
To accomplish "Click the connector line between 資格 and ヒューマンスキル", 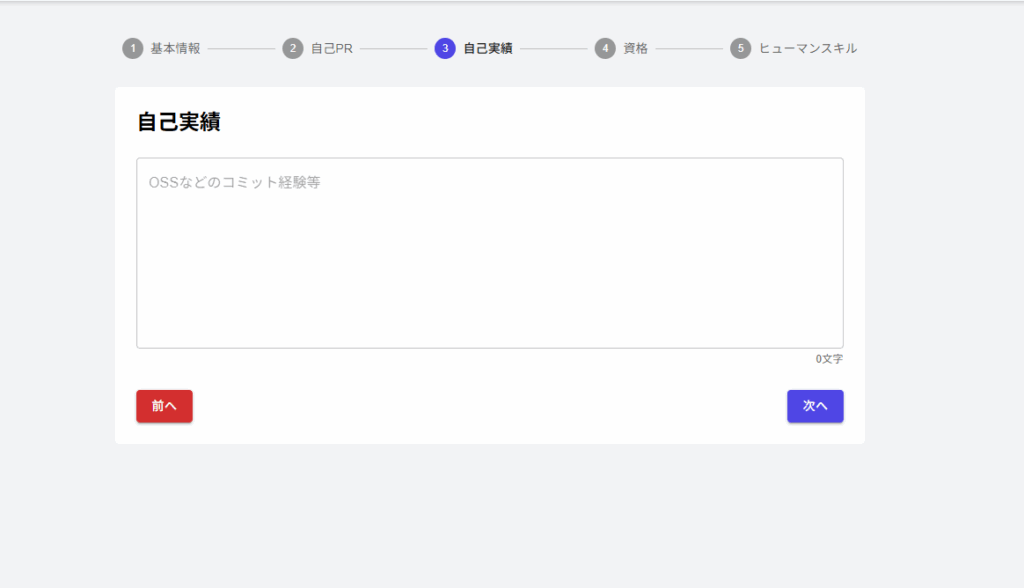I will click(x=689, y=48).
